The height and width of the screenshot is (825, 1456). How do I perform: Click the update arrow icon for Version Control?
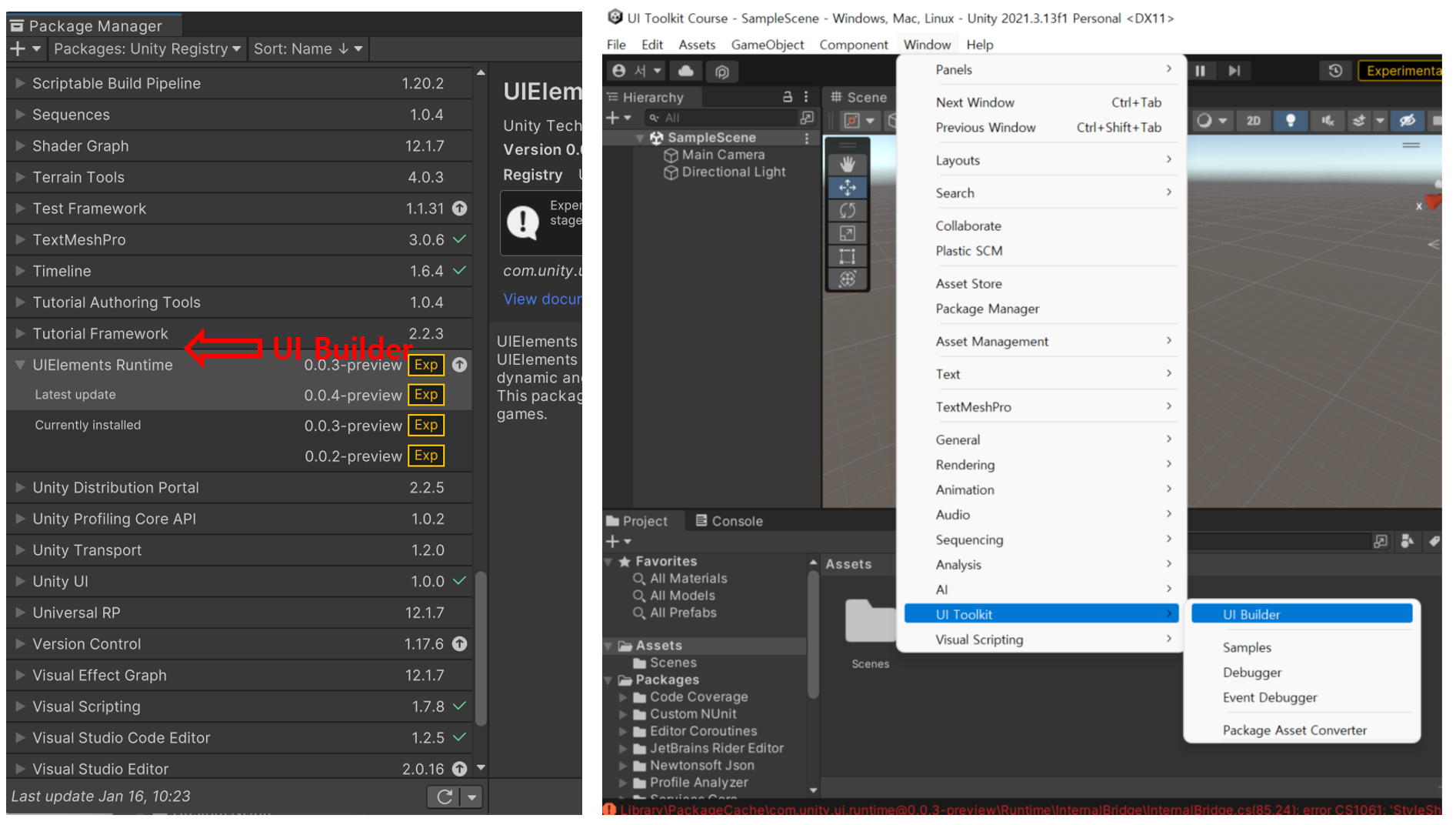pos(460,644)
